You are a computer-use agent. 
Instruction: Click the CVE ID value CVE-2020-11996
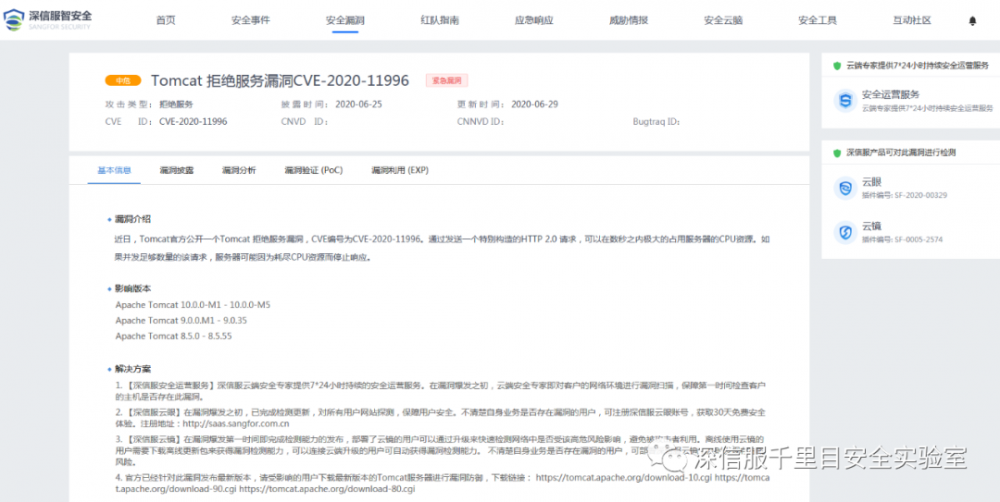[193, 121]
